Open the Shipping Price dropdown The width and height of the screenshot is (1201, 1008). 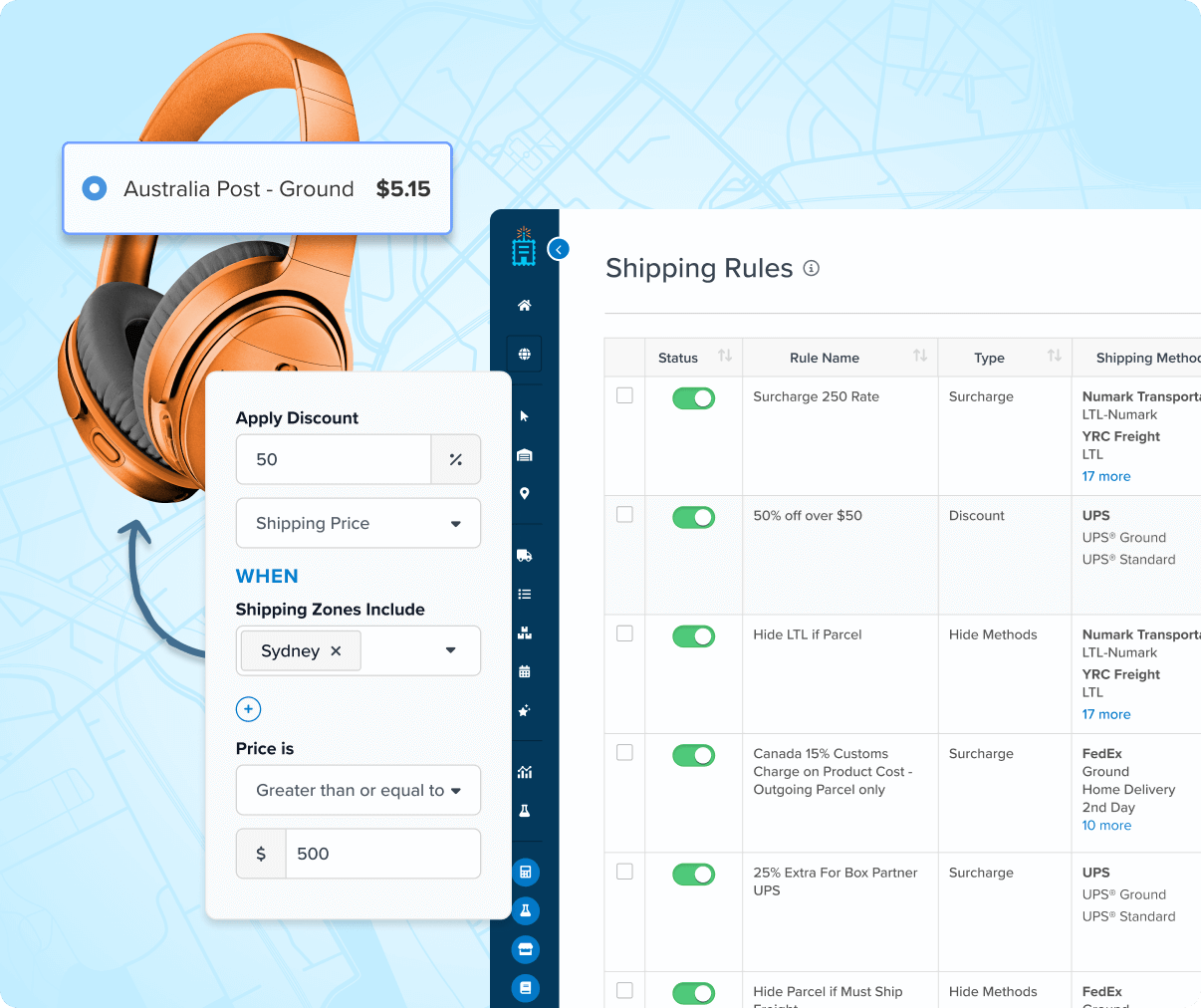pos(358,523)
